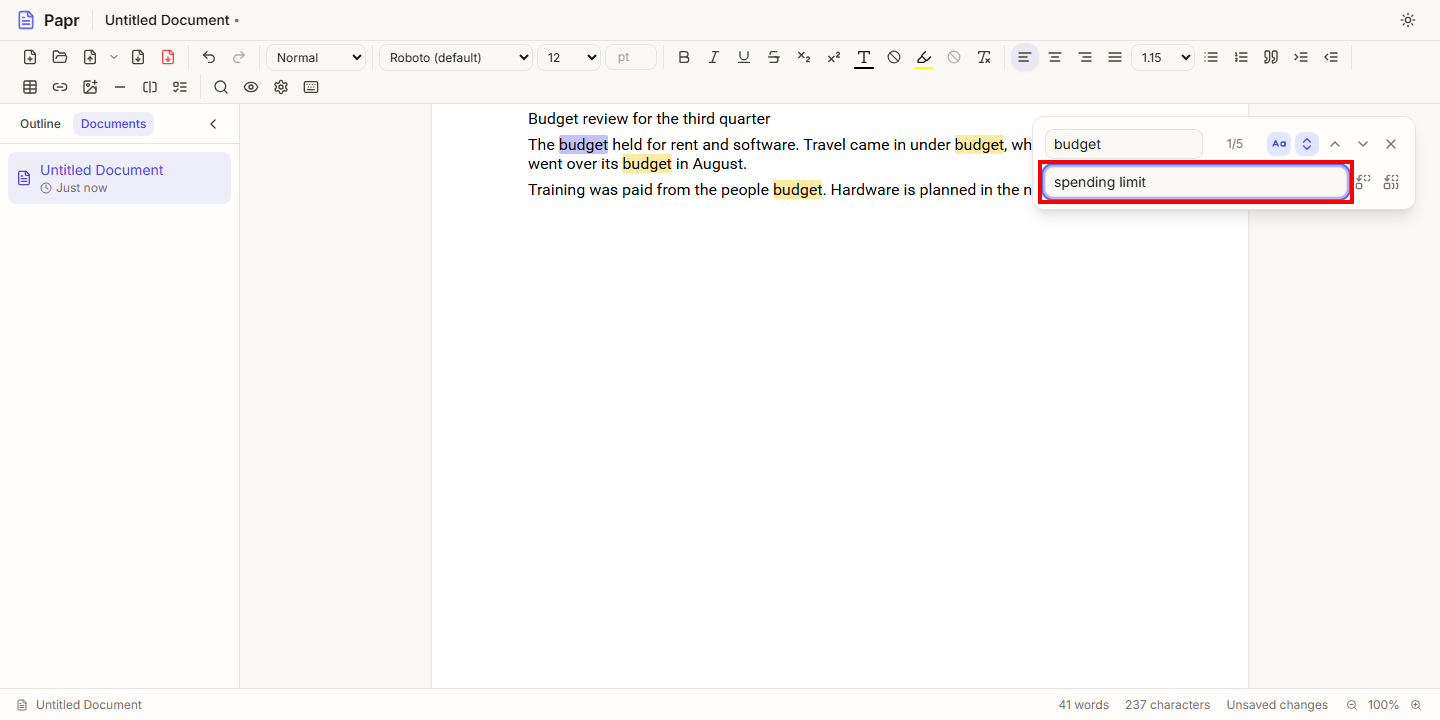The height and width of the screenshot is (720, 1440).
Task: Click the custom pt size field
Action: click(x=631, y=57)
